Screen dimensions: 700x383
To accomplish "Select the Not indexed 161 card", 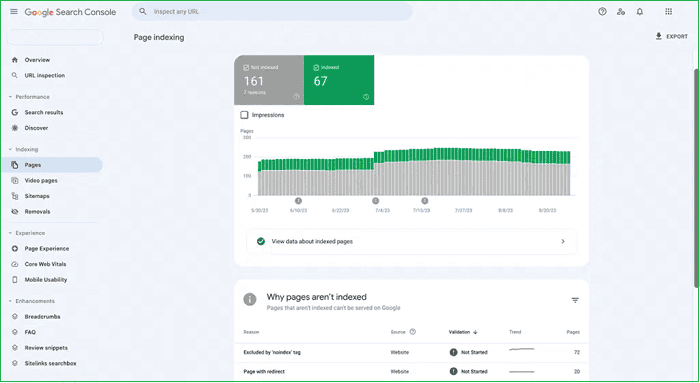I will [269, 80].
